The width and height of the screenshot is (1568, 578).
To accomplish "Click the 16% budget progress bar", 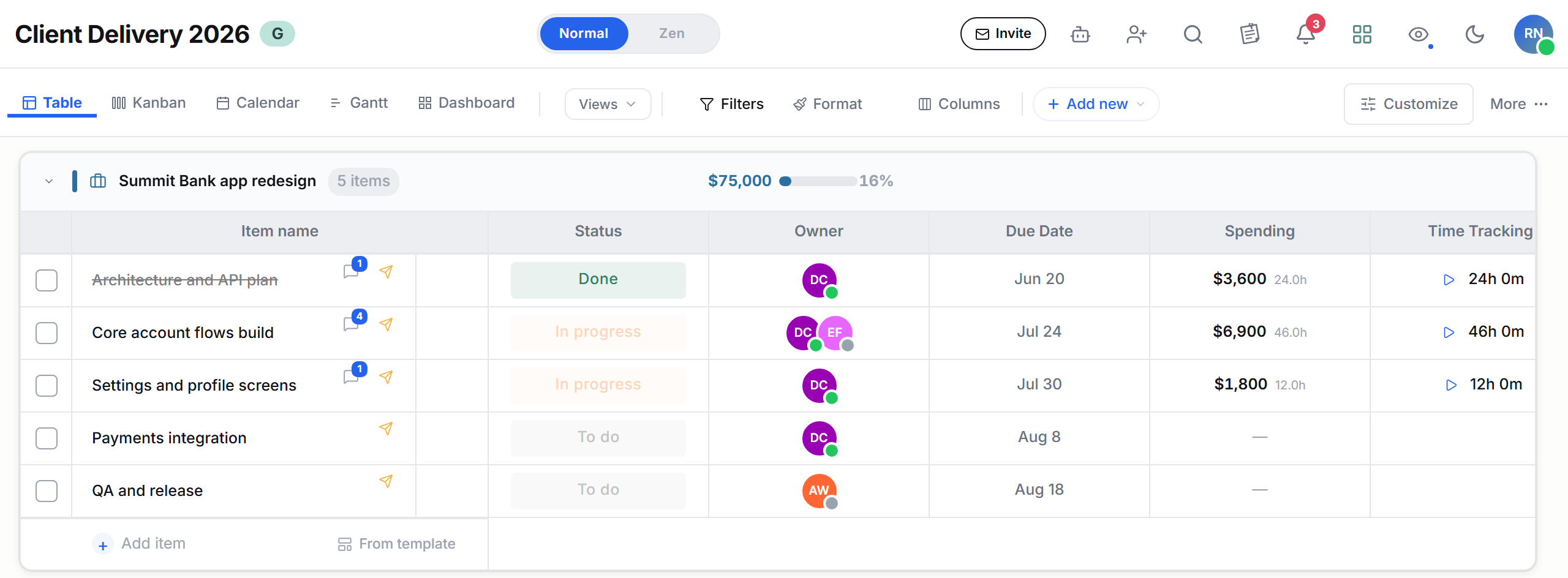I will pyautogui.click(x=818, y=181).
